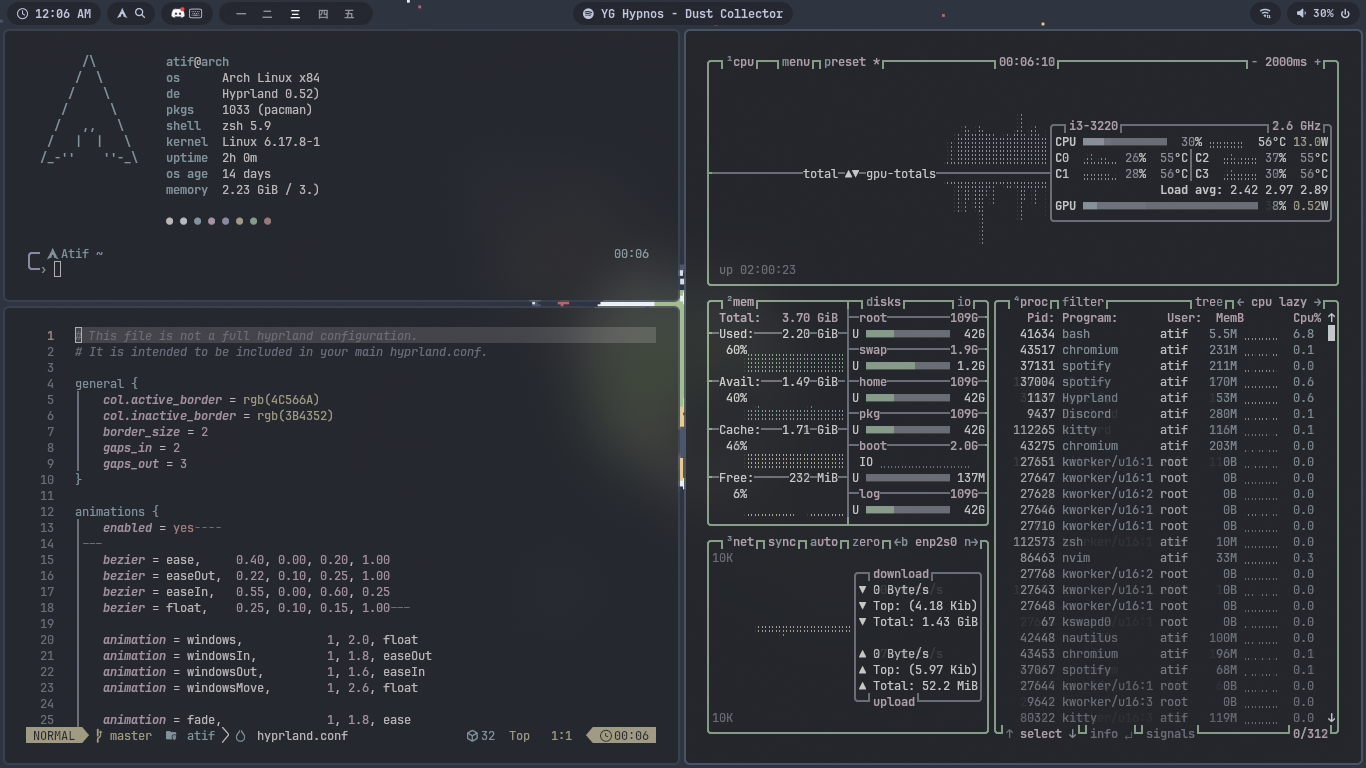Switch to workspace three in top bar

click(295, 14)
